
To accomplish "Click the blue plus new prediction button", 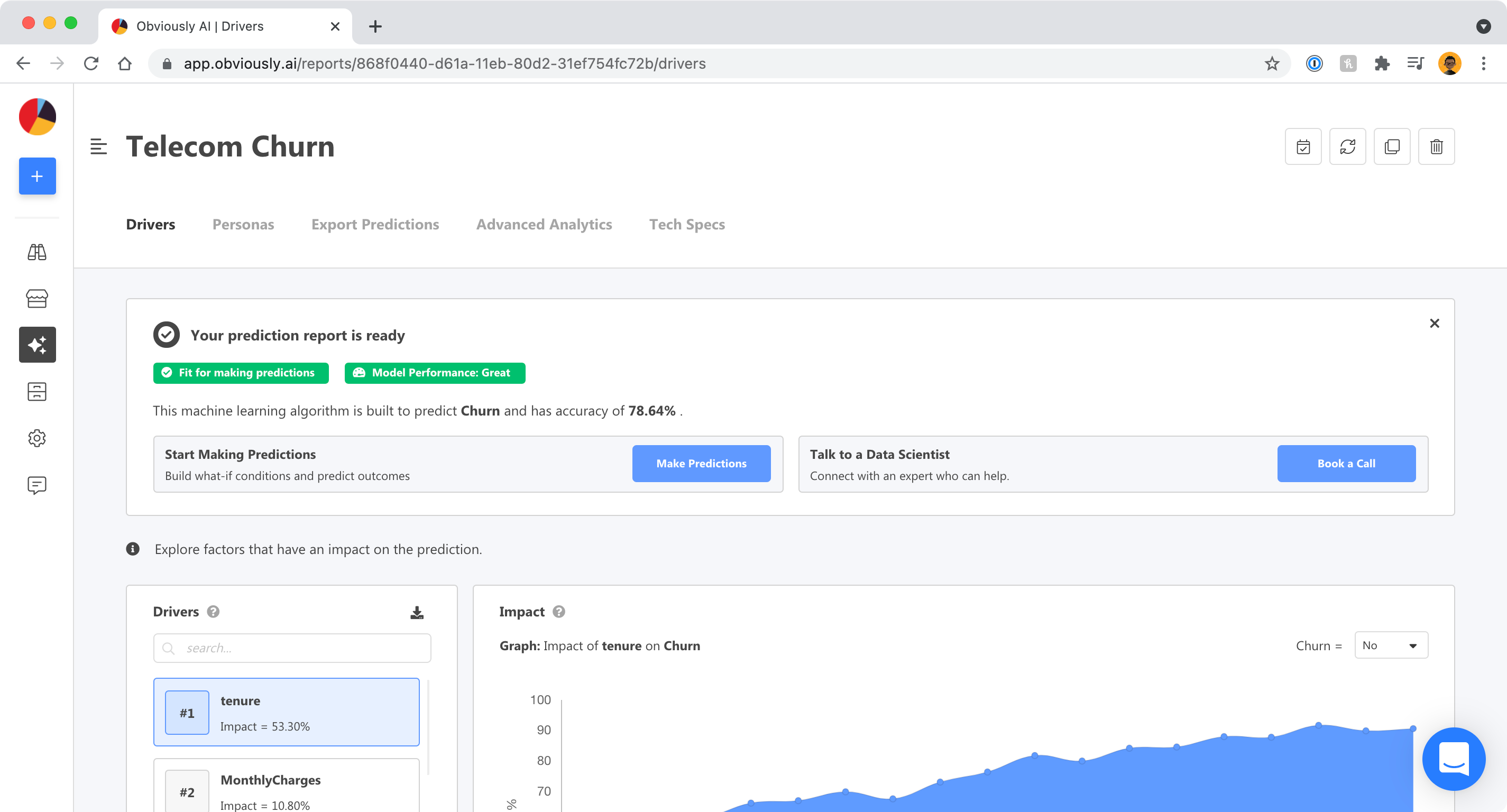I will (37, 176).
